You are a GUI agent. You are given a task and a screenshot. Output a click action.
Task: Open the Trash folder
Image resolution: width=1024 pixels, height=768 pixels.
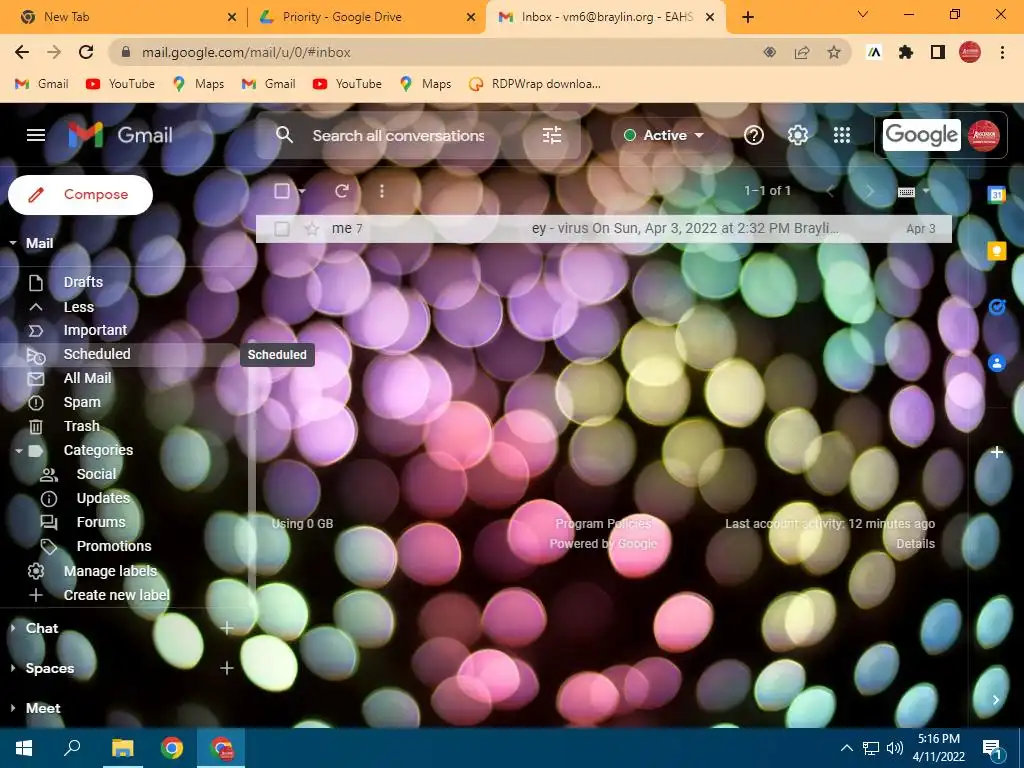tap(82, 426)
